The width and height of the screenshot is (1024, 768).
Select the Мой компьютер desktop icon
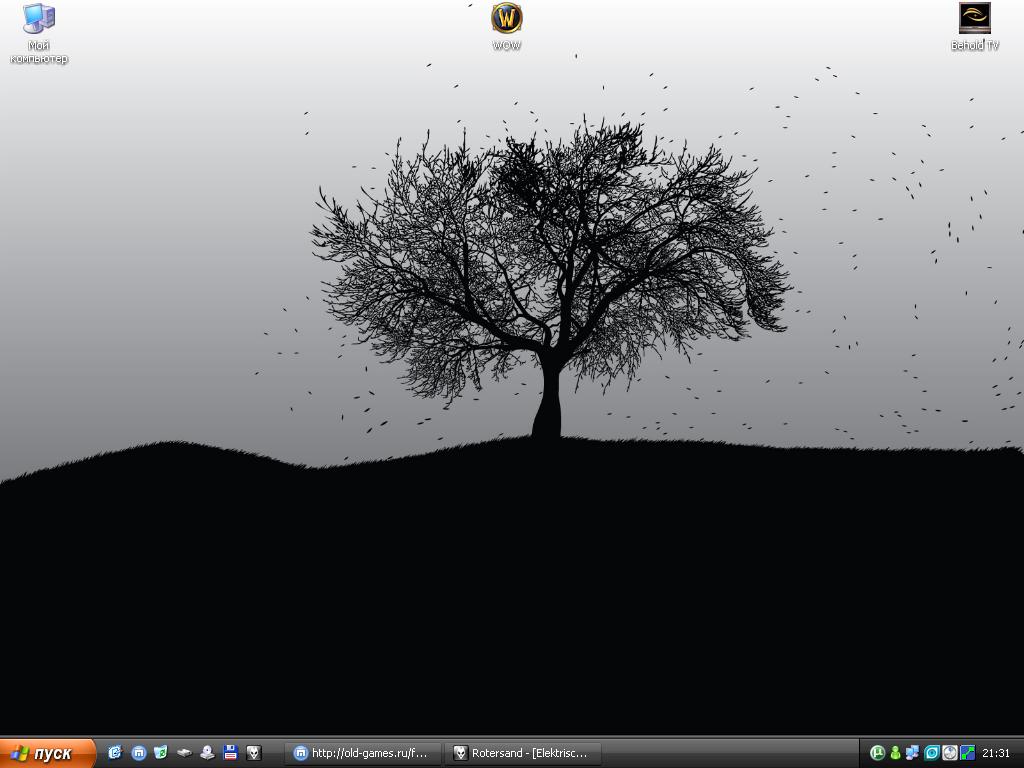click(x=39, y=34)
